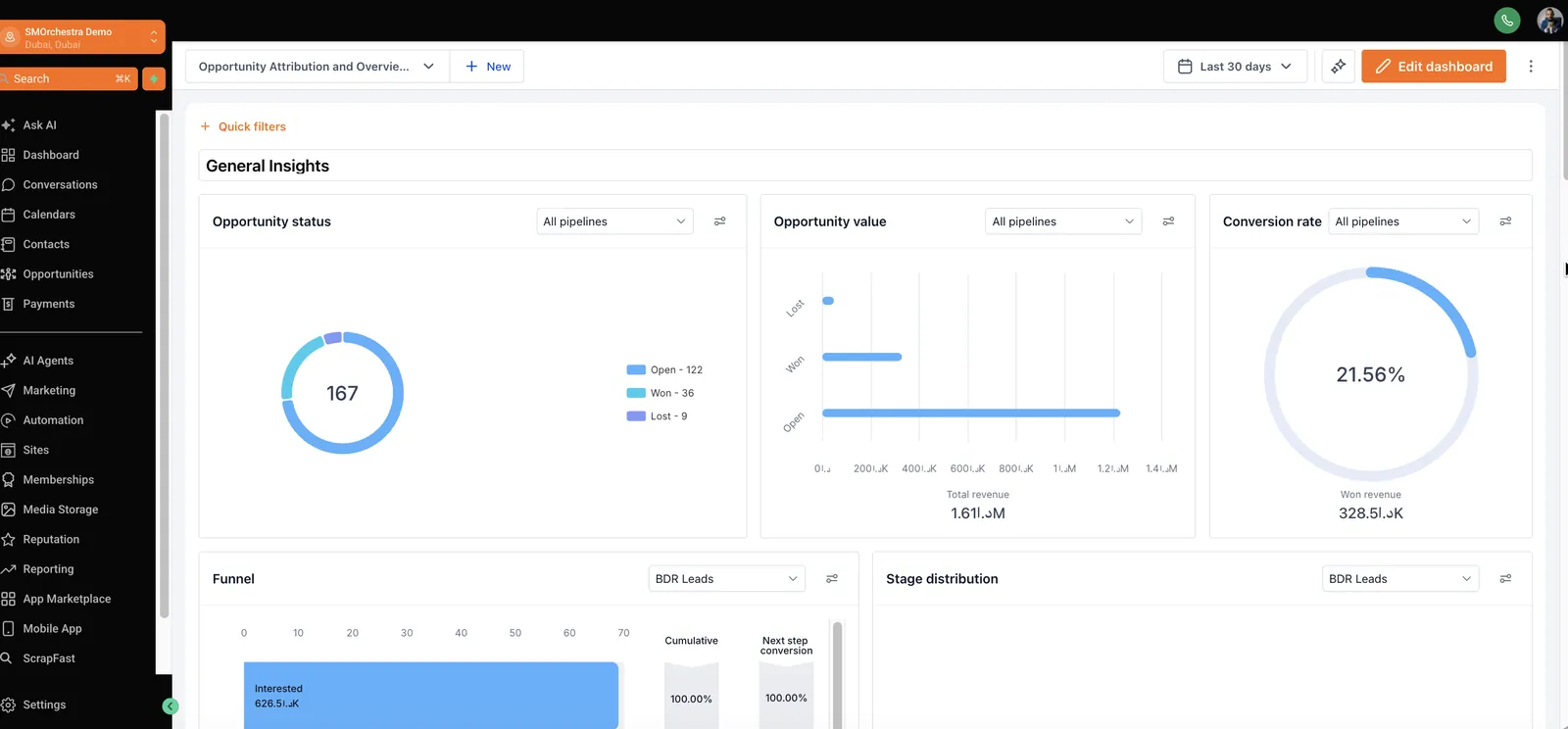Click the ScrapFast magnifier icon
Viewport: 1568px width, 729px height.
click(x=7, y=658)
